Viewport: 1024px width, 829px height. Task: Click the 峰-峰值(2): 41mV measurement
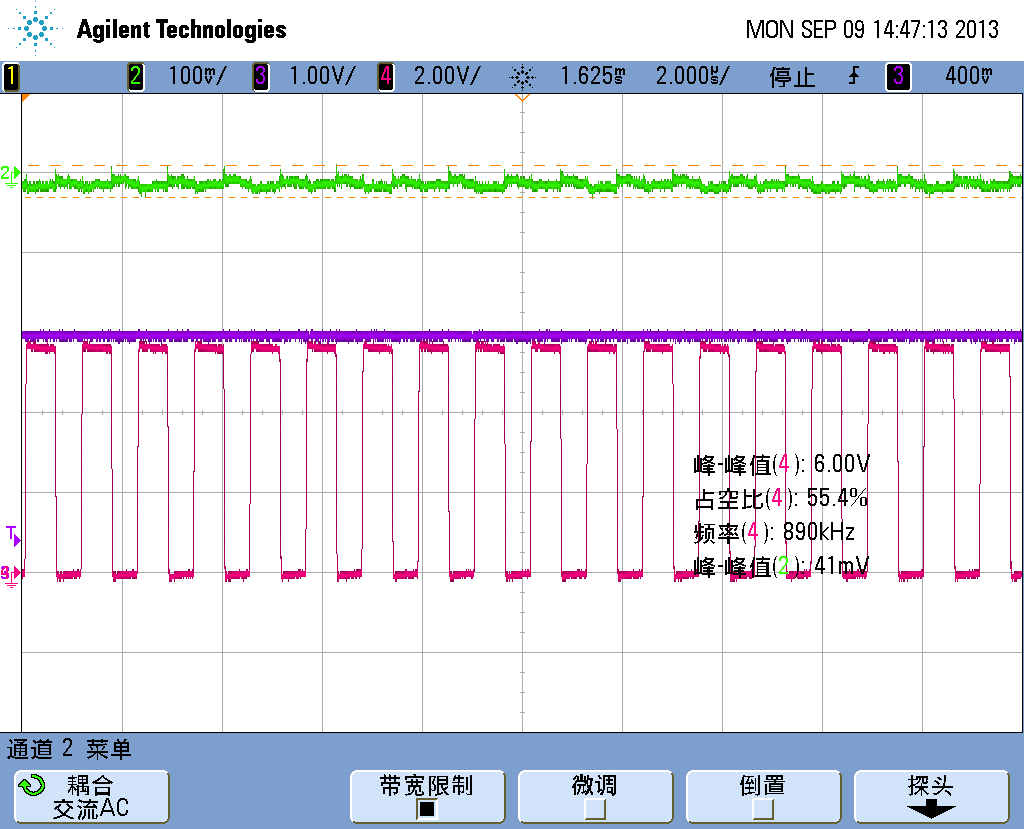[x=781, y=566]
